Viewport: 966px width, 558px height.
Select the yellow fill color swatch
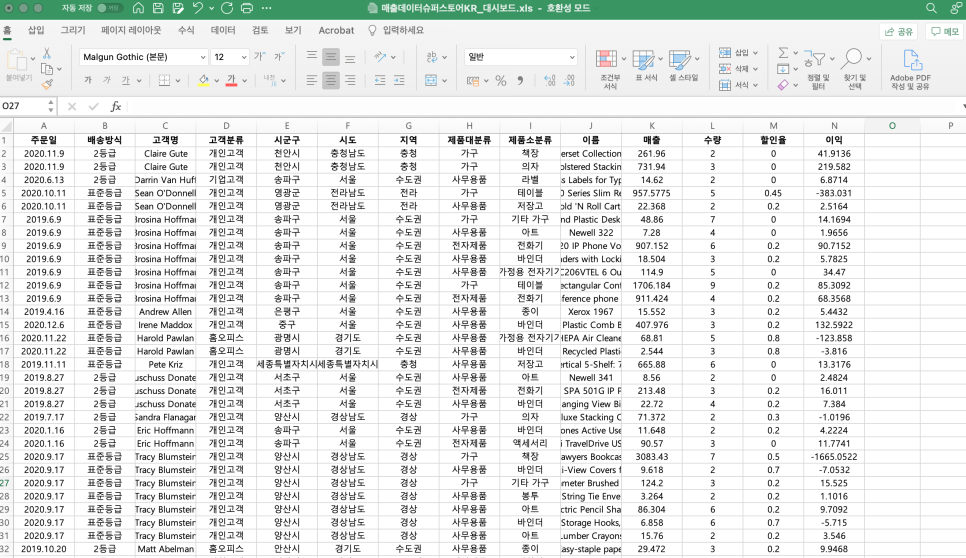coord(203,81)
